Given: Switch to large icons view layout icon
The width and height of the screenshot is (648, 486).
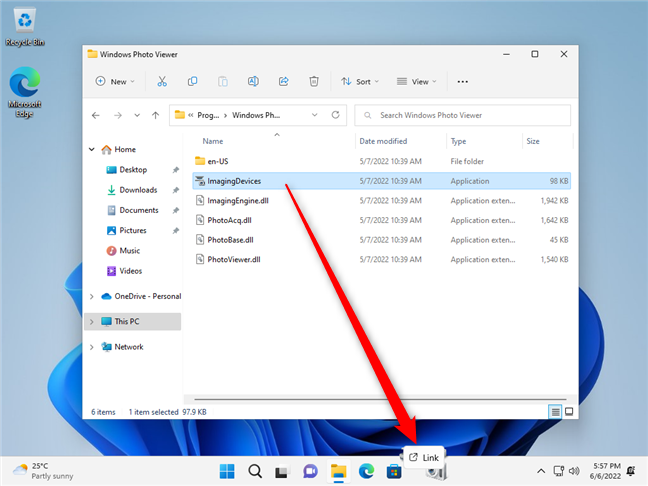Looking at the screenshot, I should [x=569, y=412].
